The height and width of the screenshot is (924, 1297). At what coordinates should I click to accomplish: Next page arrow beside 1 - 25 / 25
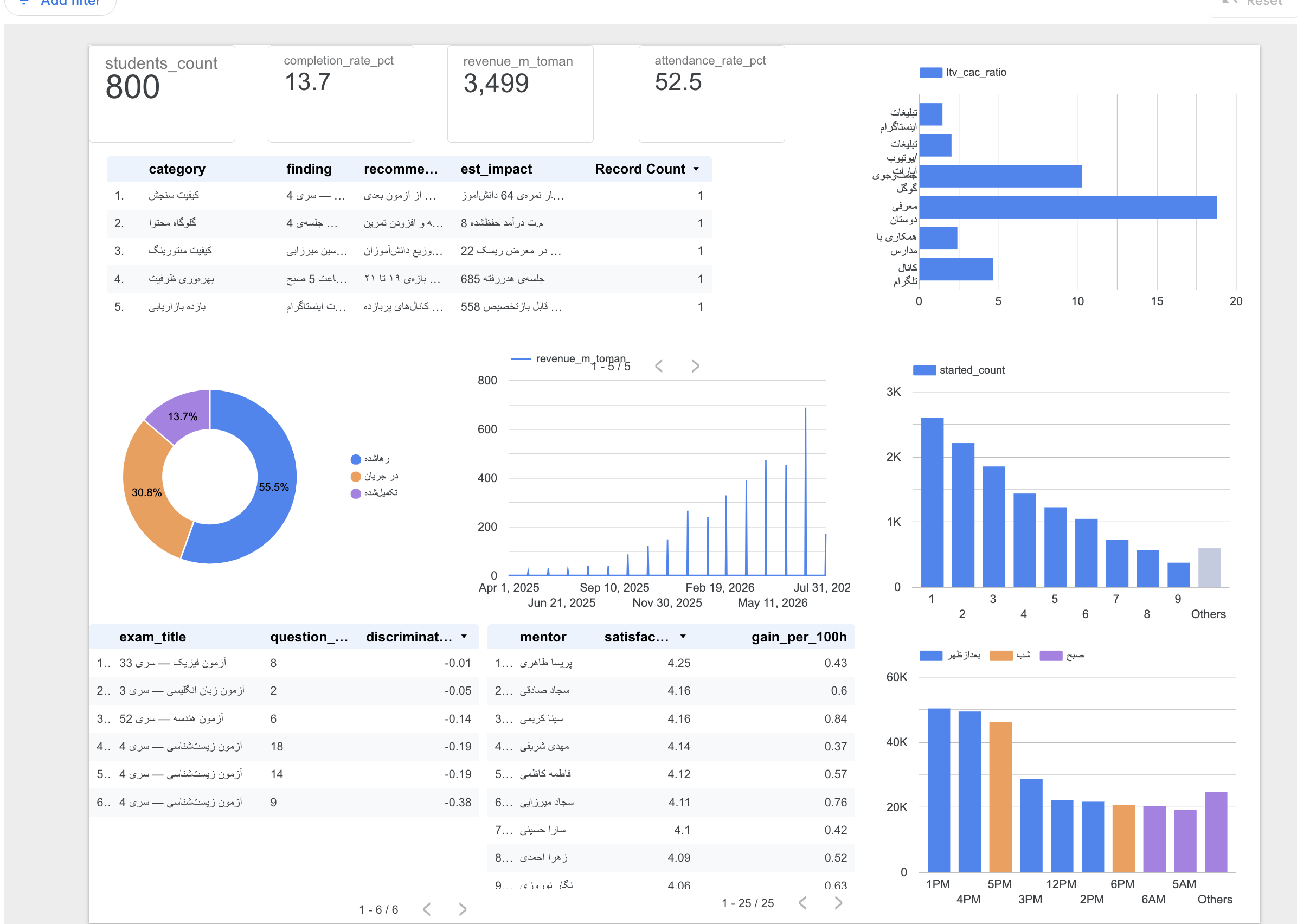click(838, 902)
